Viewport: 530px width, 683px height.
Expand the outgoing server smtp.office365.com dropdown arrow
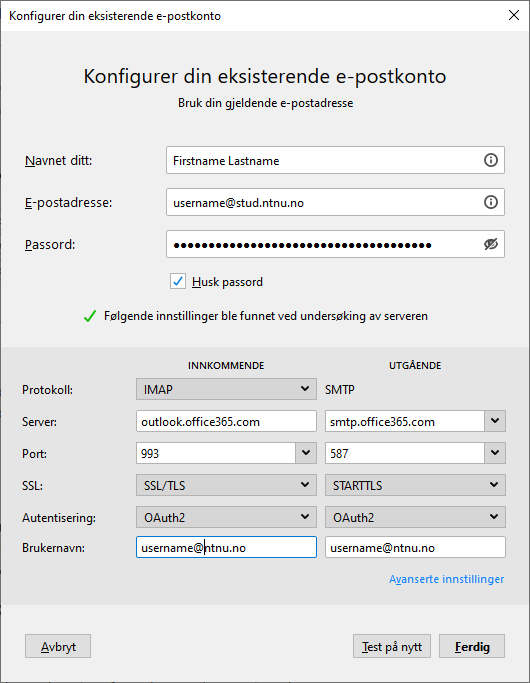[495, 421]
